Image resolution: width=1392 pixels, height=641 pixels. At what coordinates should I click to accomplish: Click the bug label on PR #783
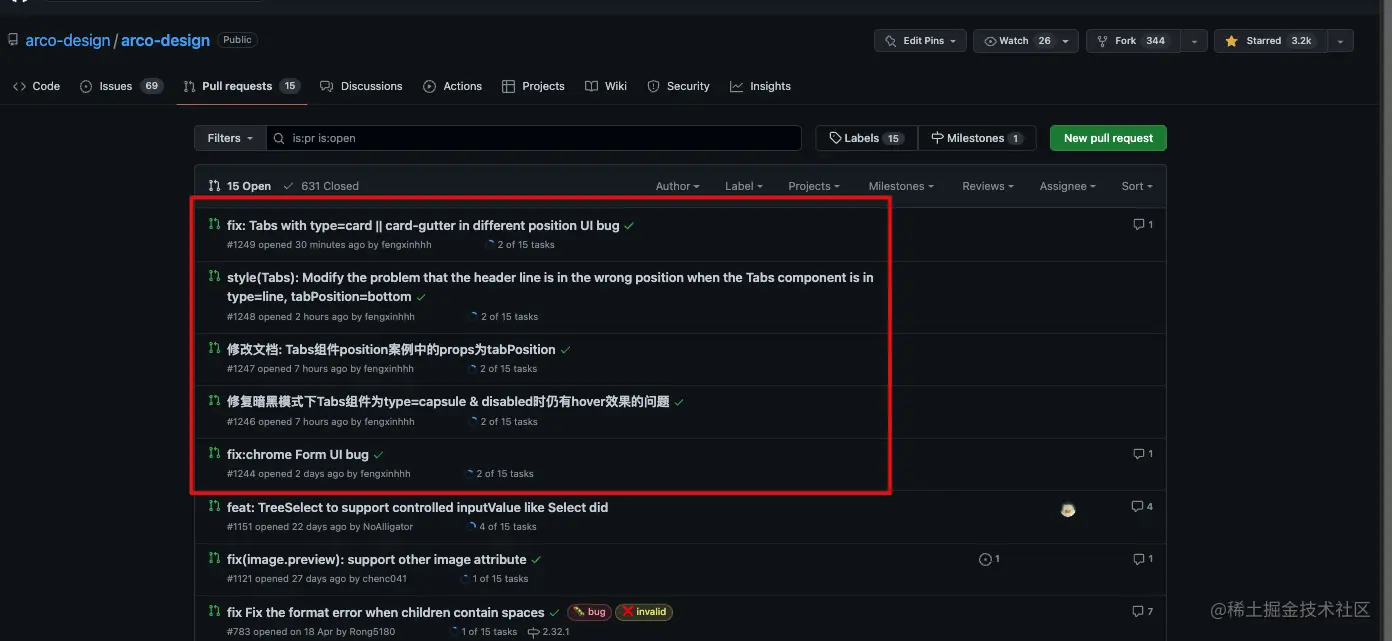tap(589, 612)
